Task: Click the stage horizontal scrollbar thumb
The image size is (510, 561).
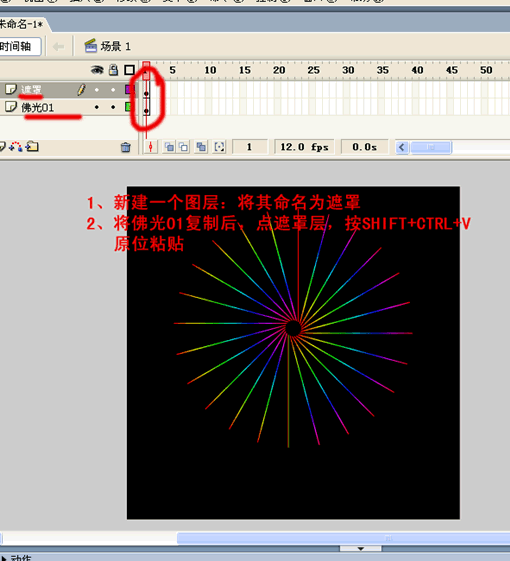Action: (x=344, y=538)
